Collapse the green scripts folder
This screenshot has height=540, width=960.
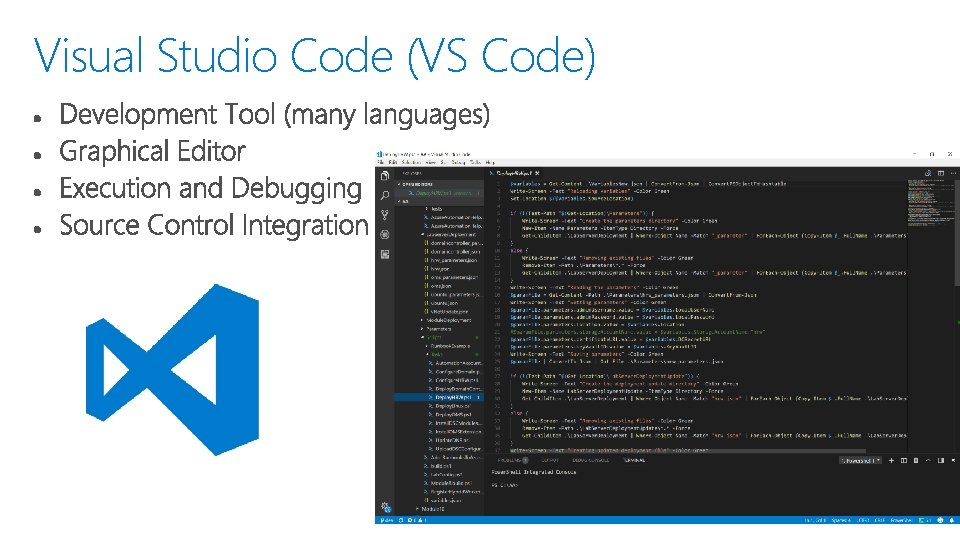click(x=432, y=337)
